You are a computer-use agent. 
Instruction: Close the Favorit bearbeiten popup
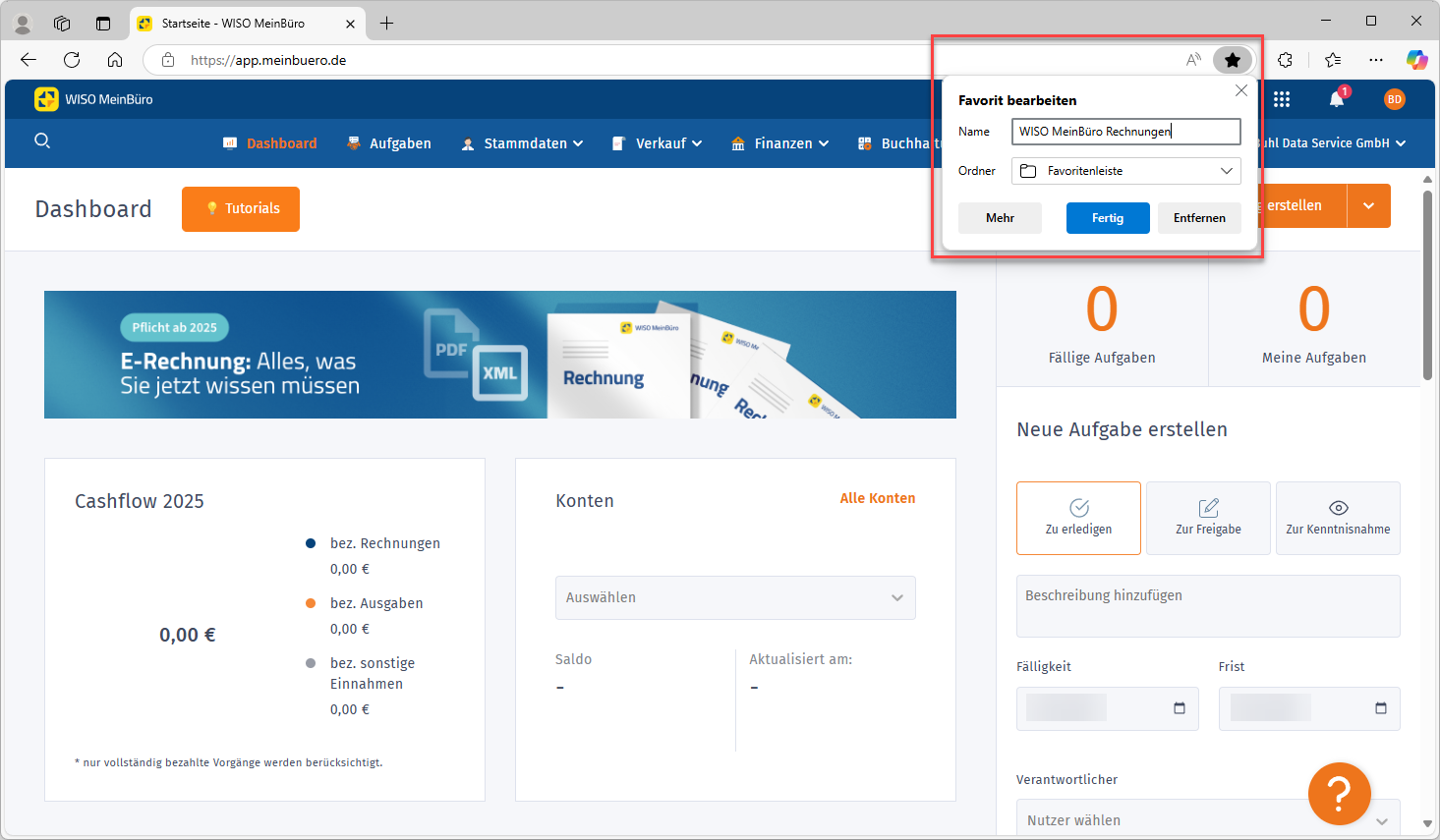tap(1241, 90)
